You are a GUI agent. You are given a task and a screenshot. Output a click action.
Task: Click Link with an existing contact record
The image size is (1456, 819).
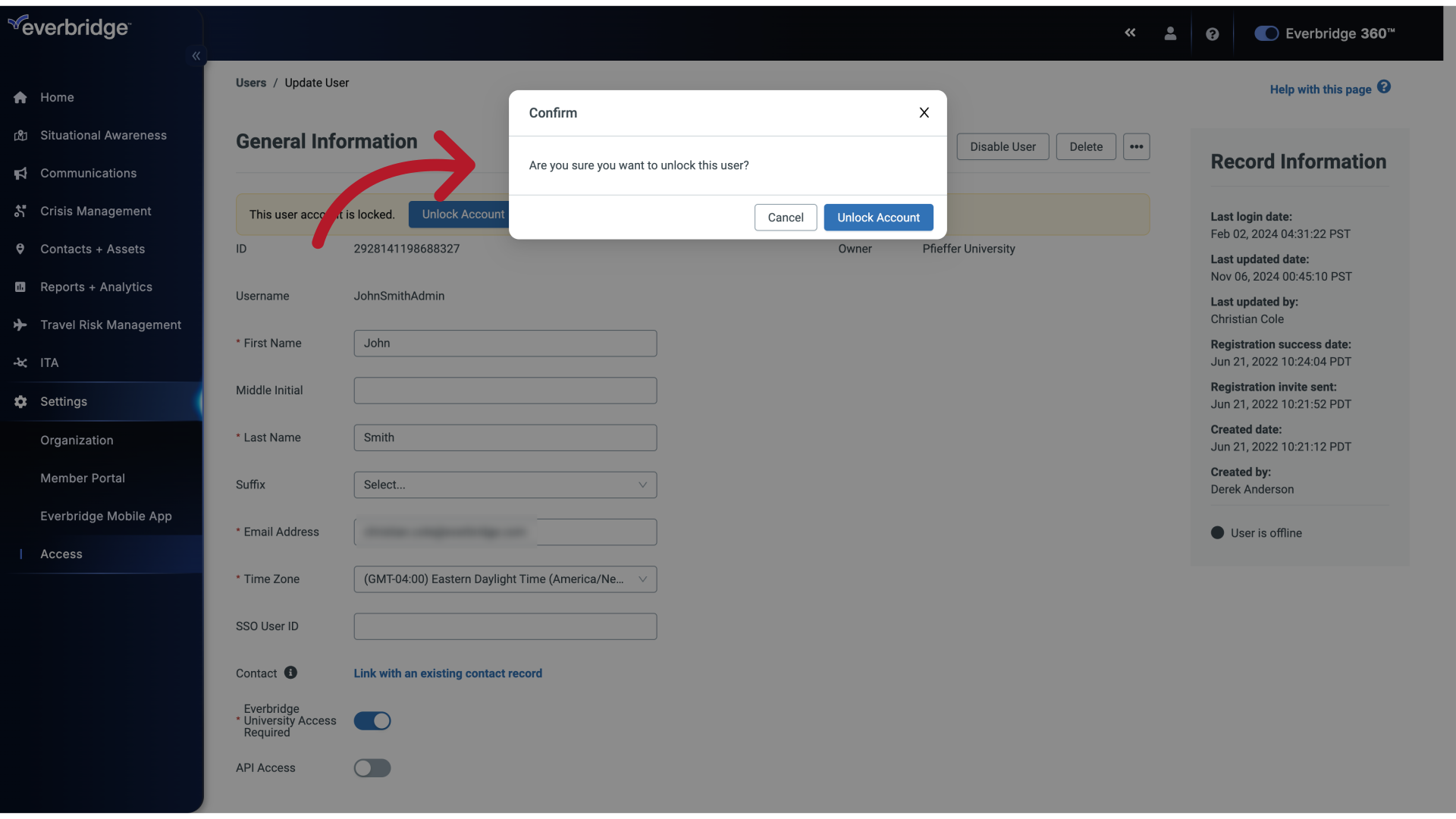click(448, 673)
